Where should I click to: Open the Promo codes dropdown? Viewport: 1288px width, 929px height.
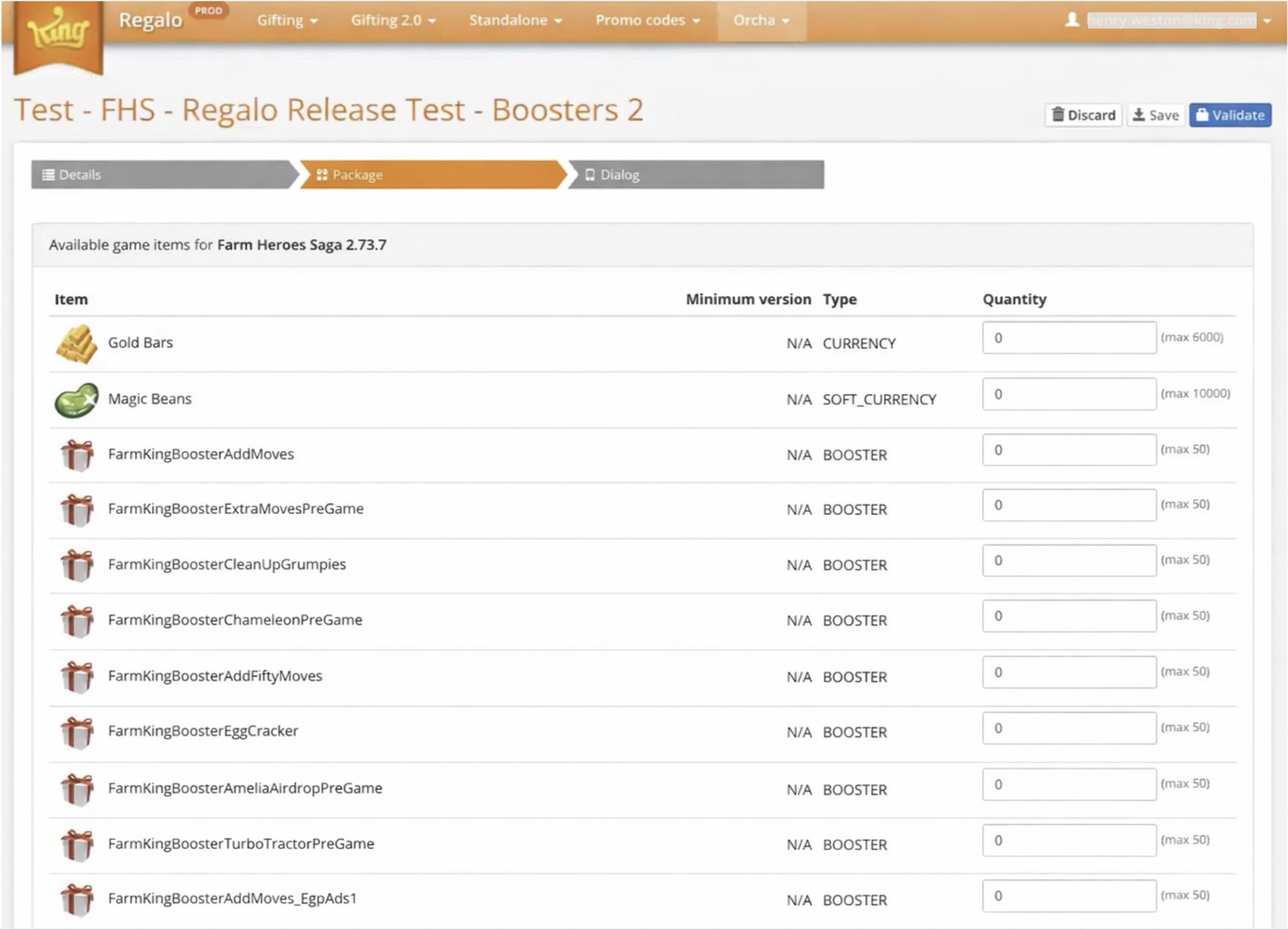(647, 20)
